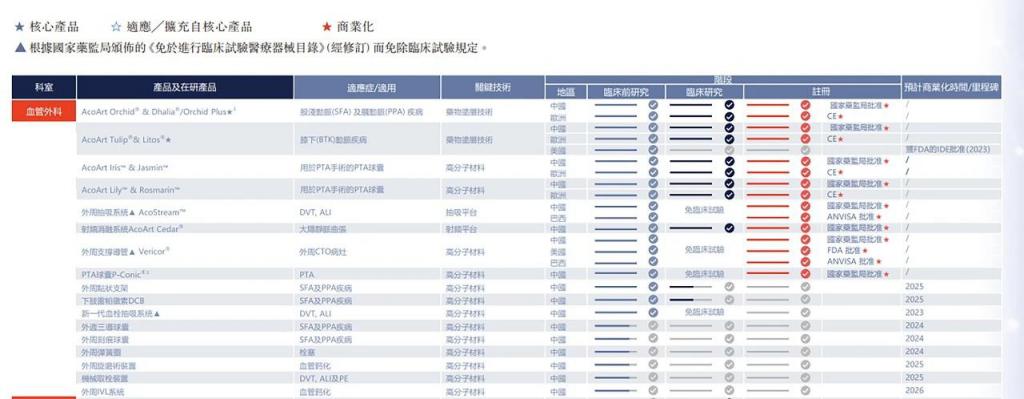Select the 科室 column header
Screen dimensions: 1024x399
point(44,87)
